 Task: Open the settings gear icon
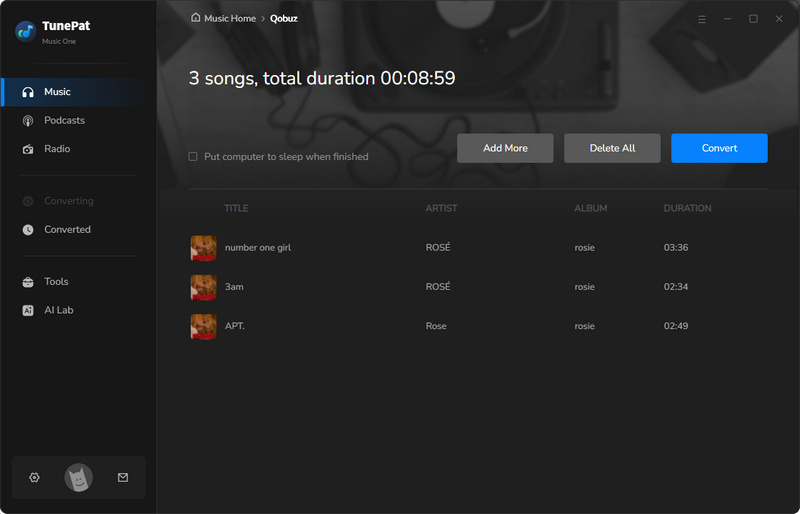point(34,478)
